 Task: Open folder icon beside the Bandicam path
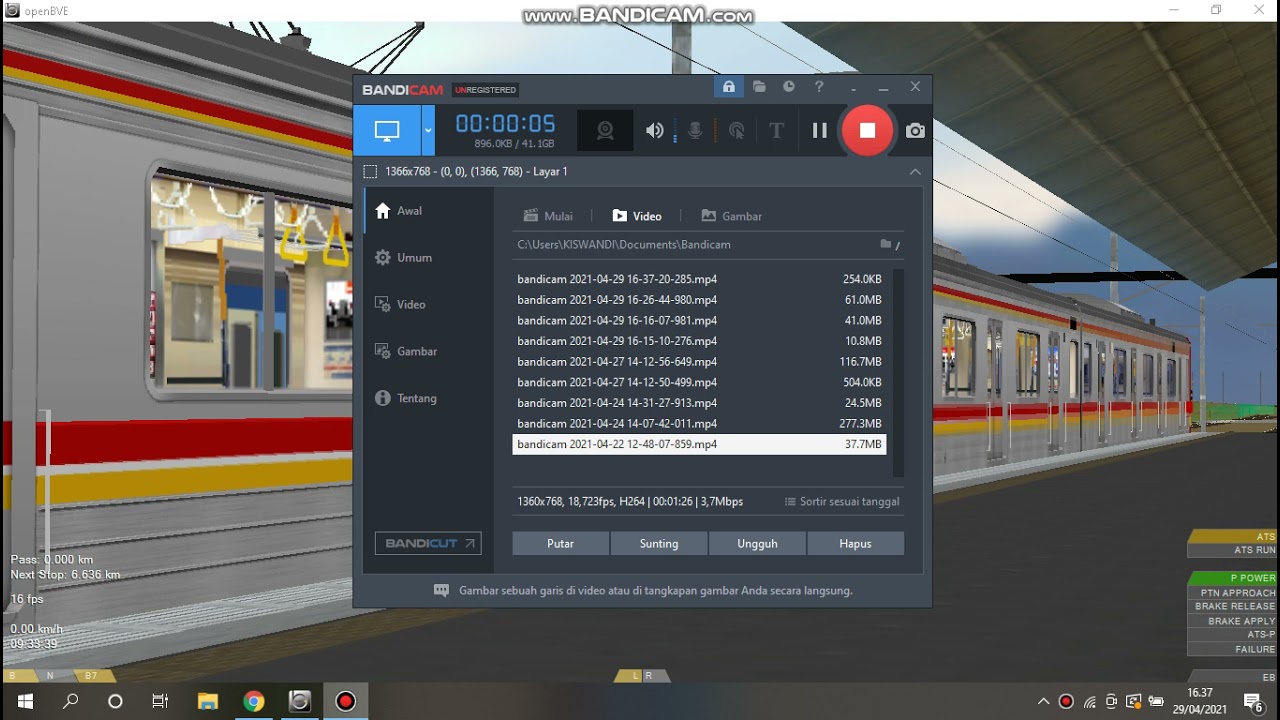885,244
